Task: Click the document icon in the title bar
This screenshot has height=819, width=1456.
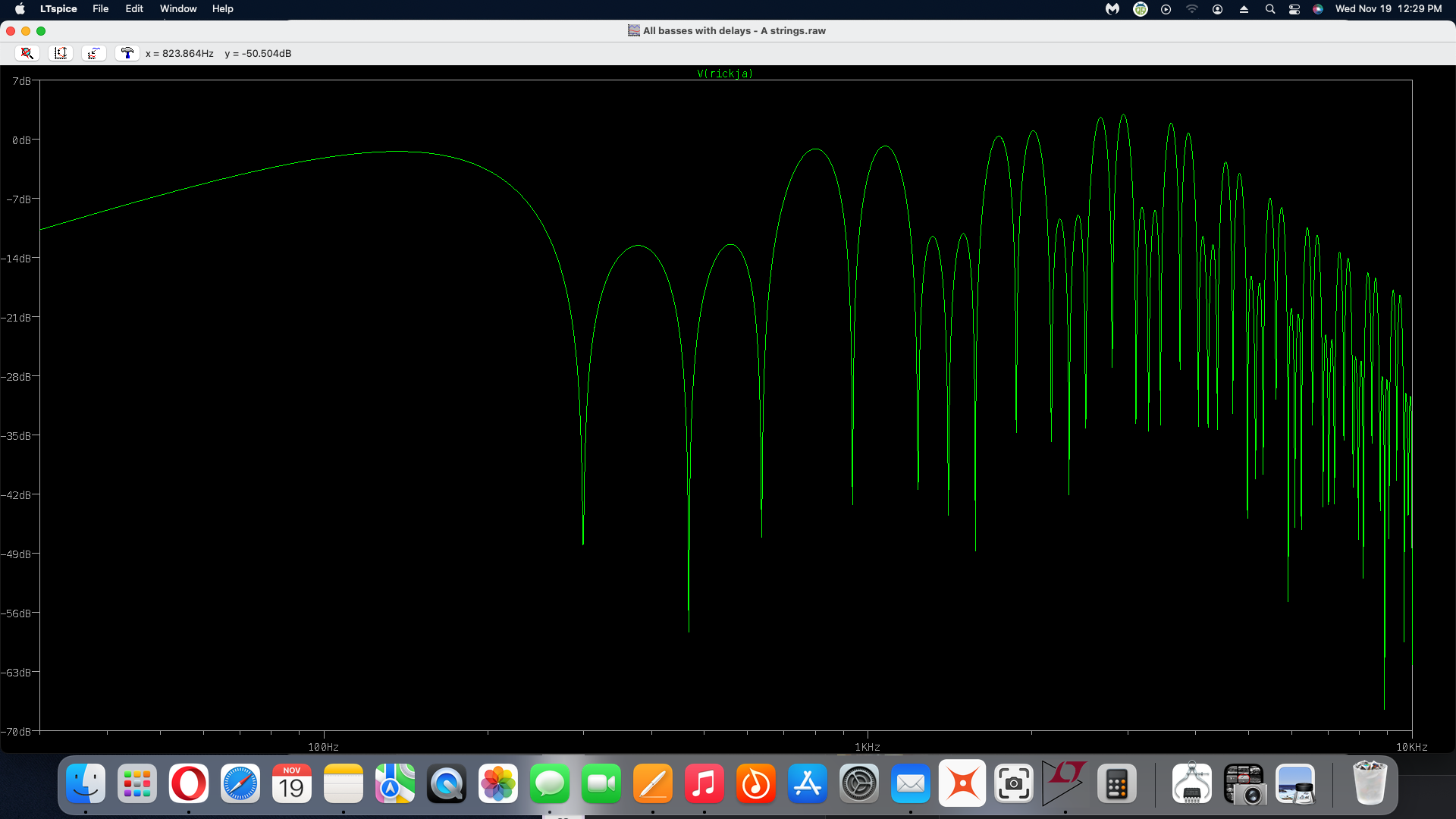Action: [634, 30]
